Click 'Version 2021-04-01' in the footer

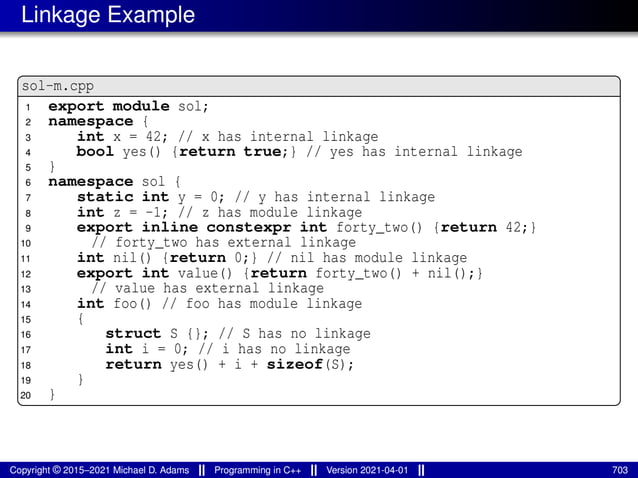point(367,470)
